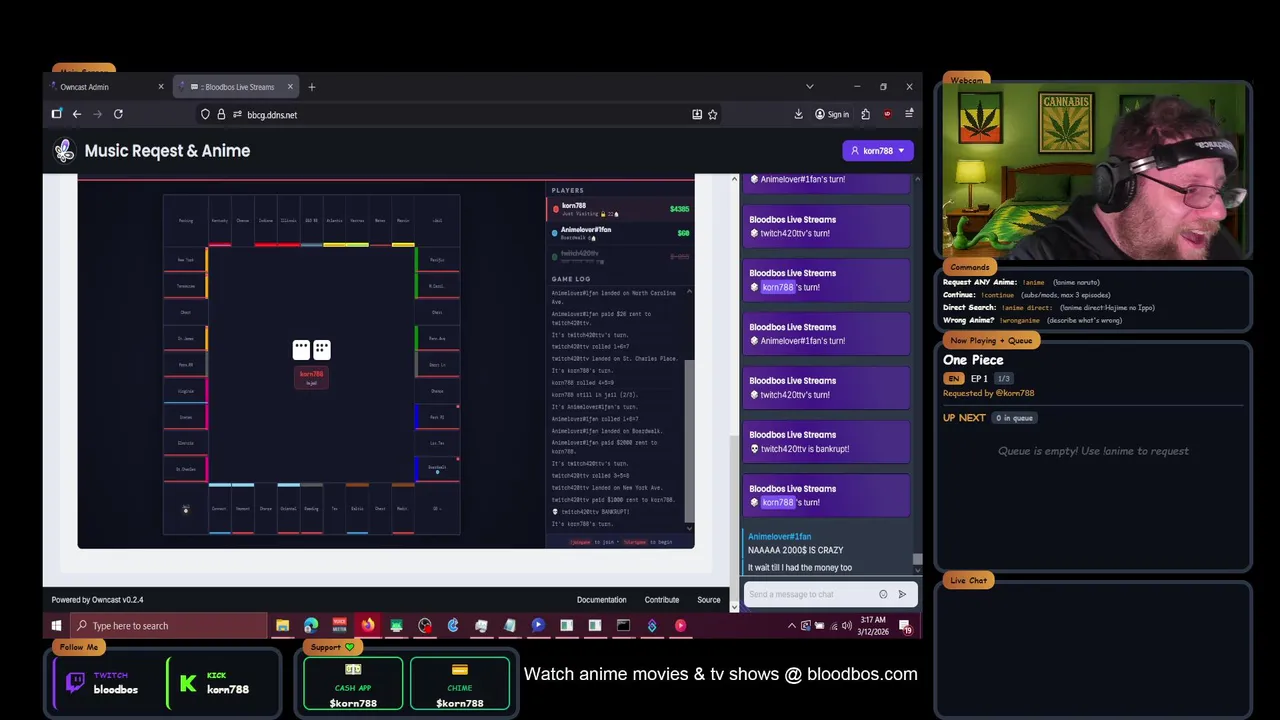Close the Owncast Admin tab
1280x720 pixels.
160,87
